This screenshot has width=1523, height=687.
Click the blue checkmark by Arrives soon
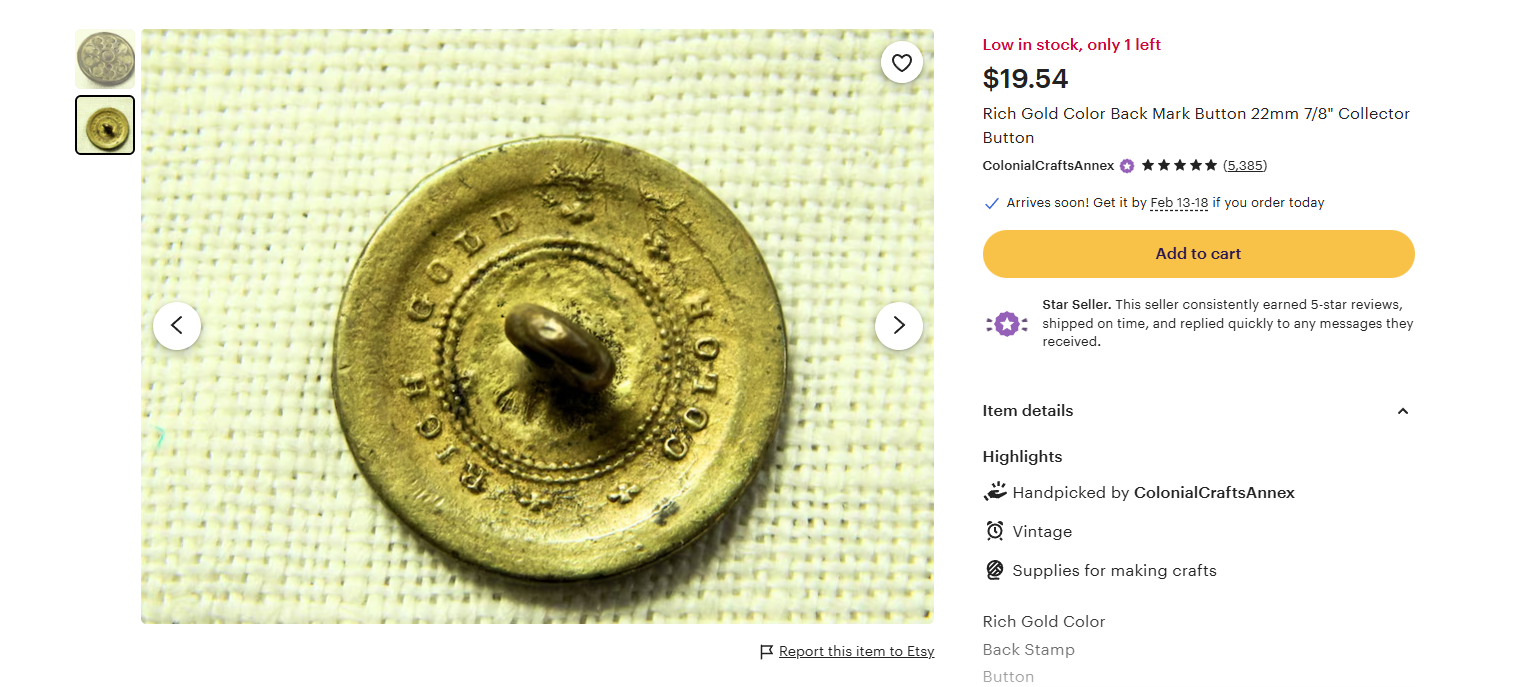(992, 203)
